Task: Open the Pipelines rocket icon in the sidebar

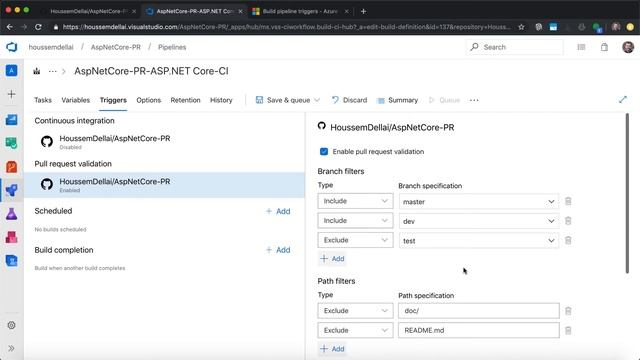Action: (x=11, y=190)
